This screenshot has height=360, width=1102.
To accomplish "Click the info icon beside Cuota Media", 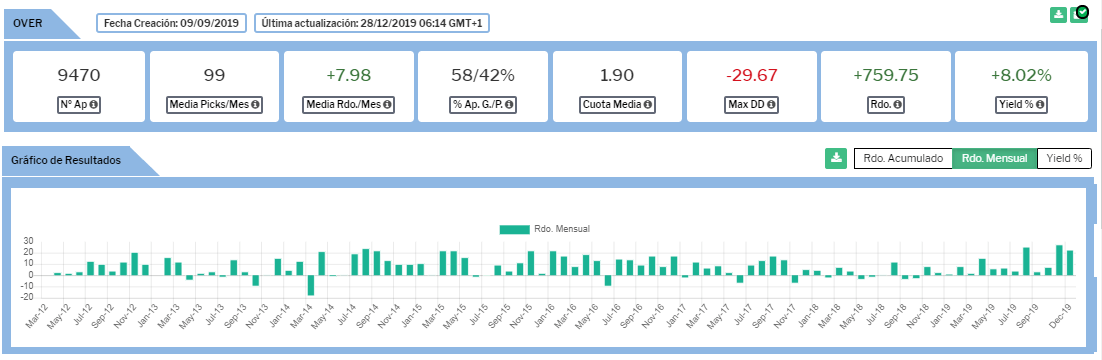I will [x=647, y=105].
